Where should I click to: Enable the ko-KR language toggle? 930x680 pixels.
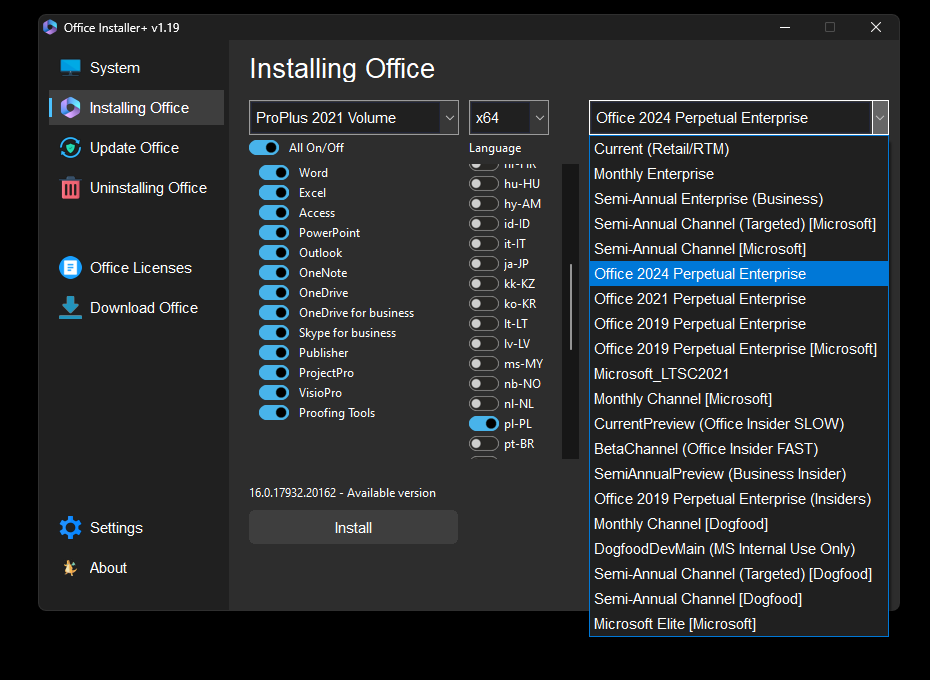pos(483,304)
